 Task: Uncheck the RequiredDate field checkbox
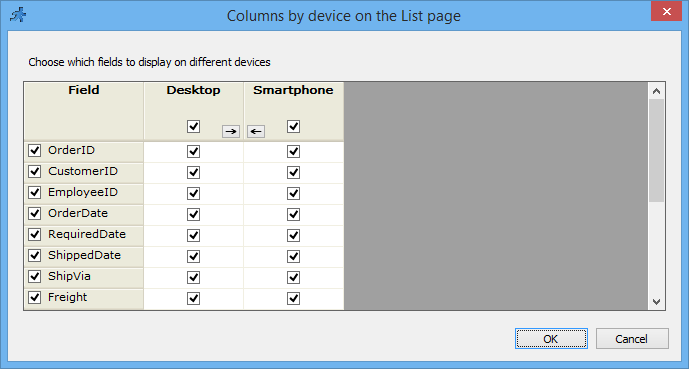coord(34,234)
